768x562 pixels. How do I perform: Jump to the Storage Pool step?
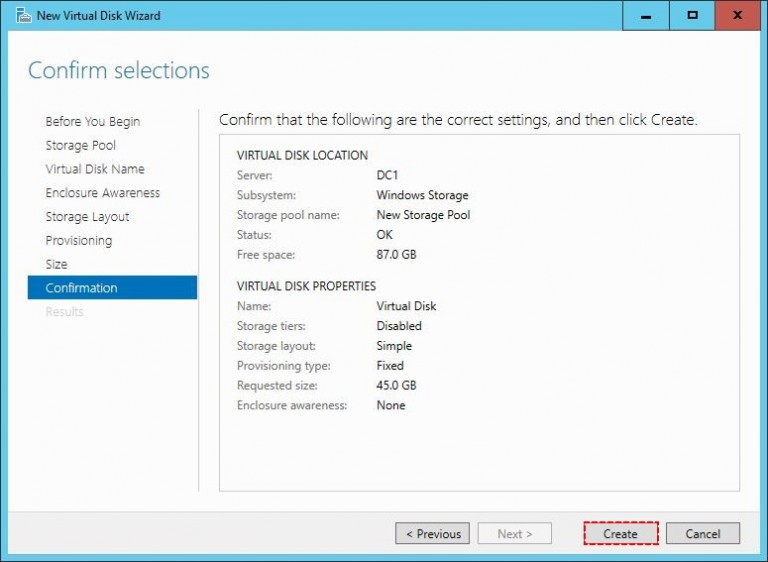(80, 145)
